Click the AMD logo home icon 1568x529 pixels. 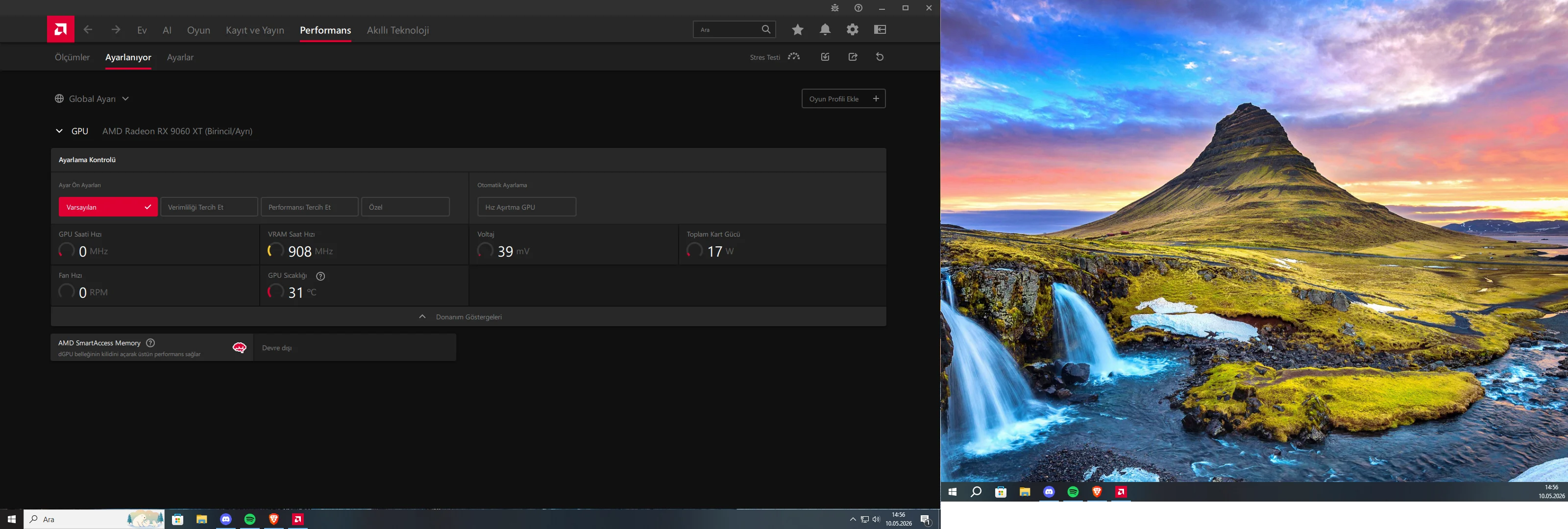60,29
